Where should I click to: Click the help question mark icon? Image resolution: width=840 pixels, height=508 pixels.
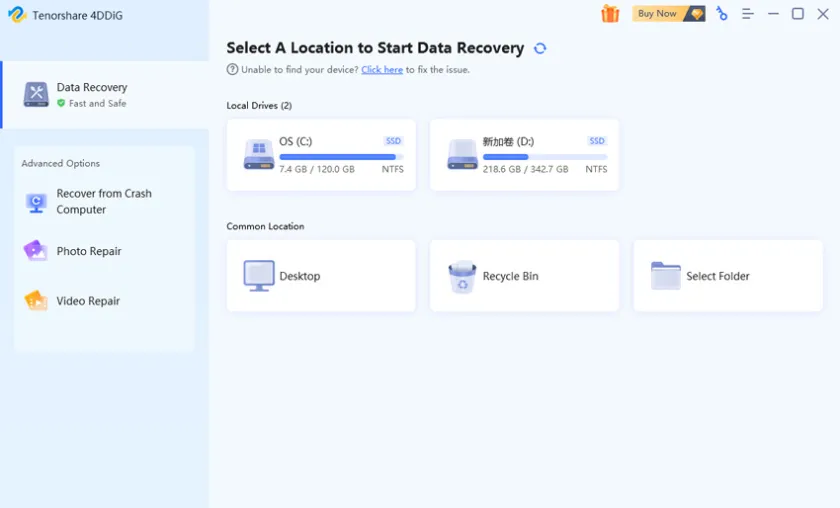232,70
